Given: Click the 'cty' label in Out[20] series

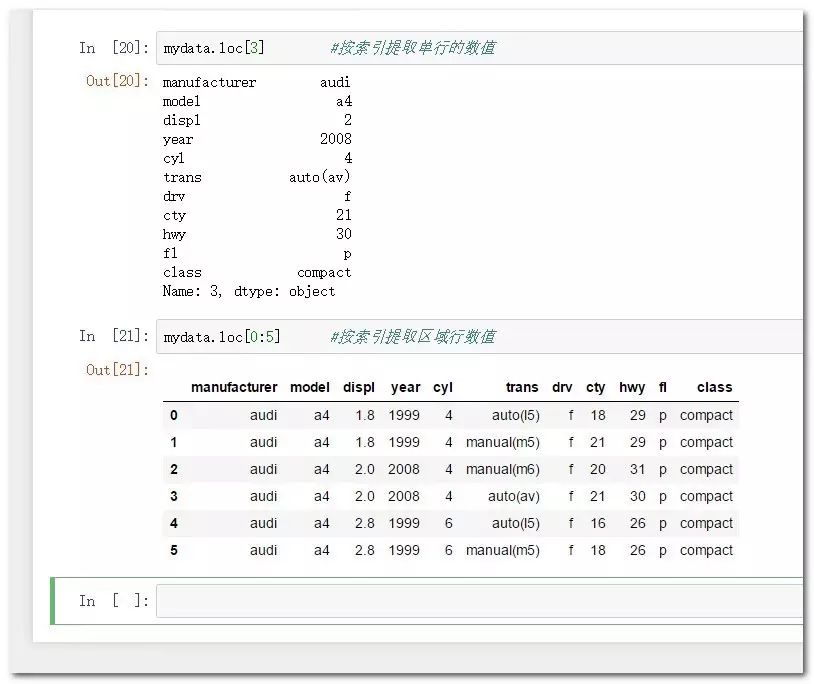Looking at the screenshot, I should click(x=174, y=216).
